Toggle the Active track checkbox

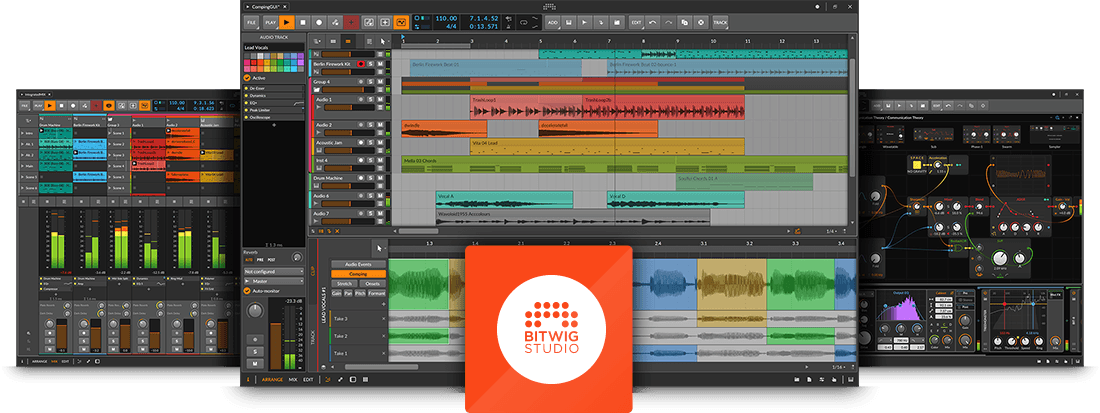click(x=248, y=77)
